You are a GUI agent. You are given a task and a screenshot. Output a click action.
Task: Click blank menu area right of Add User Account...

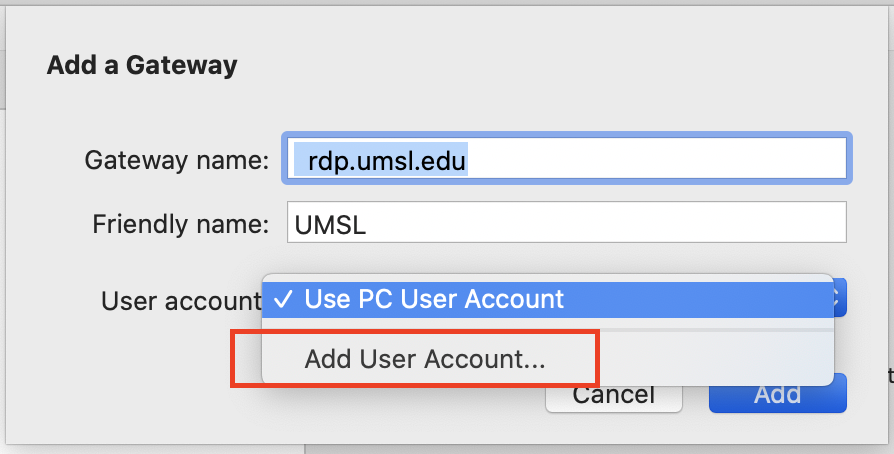[713, 359]
